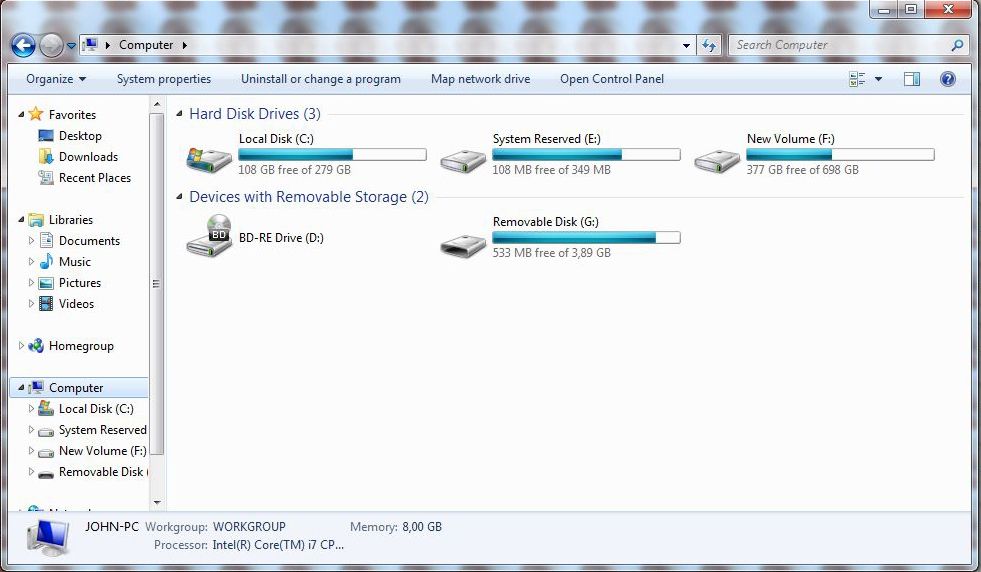Select Removable Disk in navigation tree
The width and height of the screenshot is (981, 572).
pyautogui.click(x=103, y=472)
